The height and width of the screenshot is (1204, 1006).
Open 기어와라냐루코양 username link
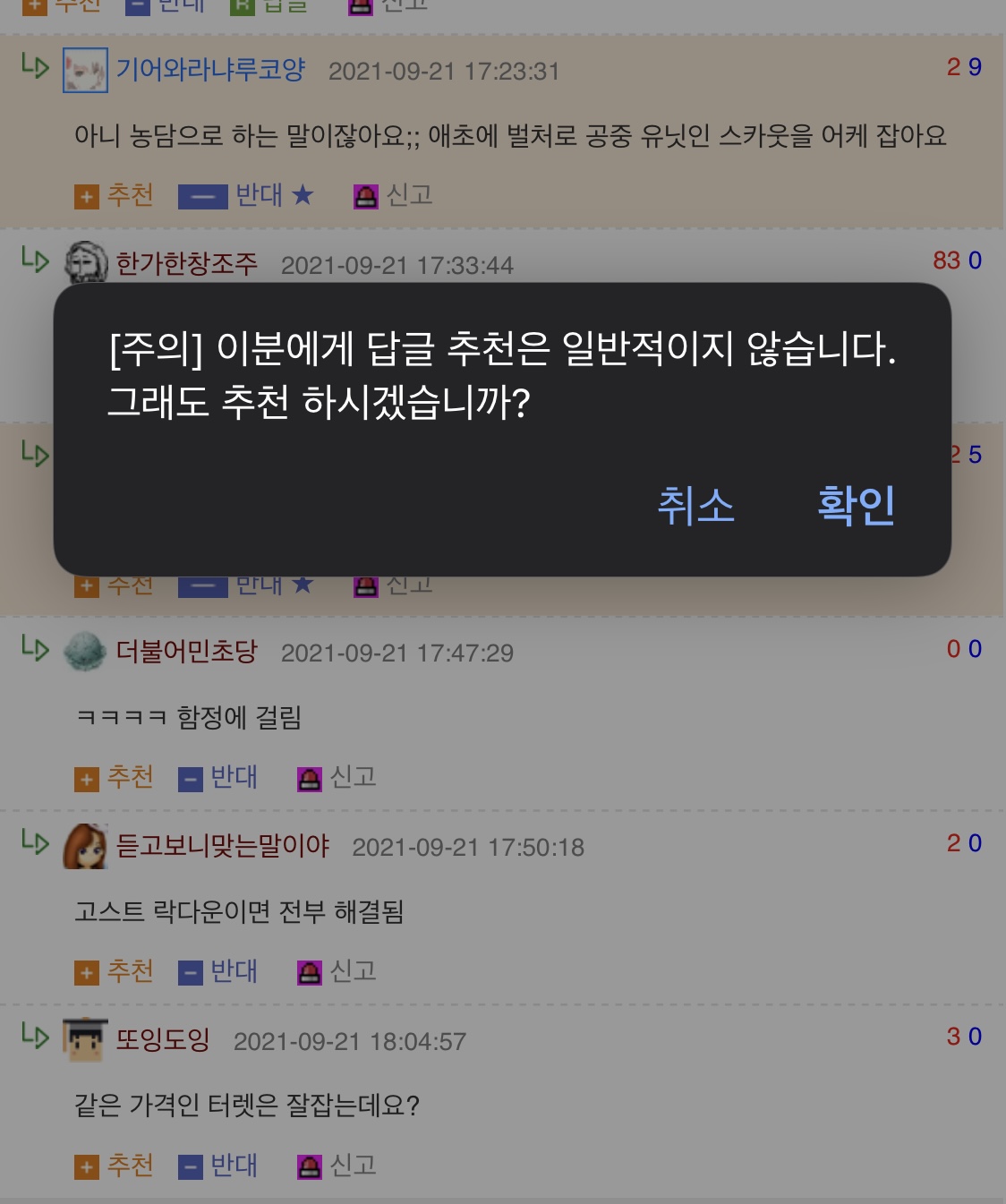coord(211,70)
